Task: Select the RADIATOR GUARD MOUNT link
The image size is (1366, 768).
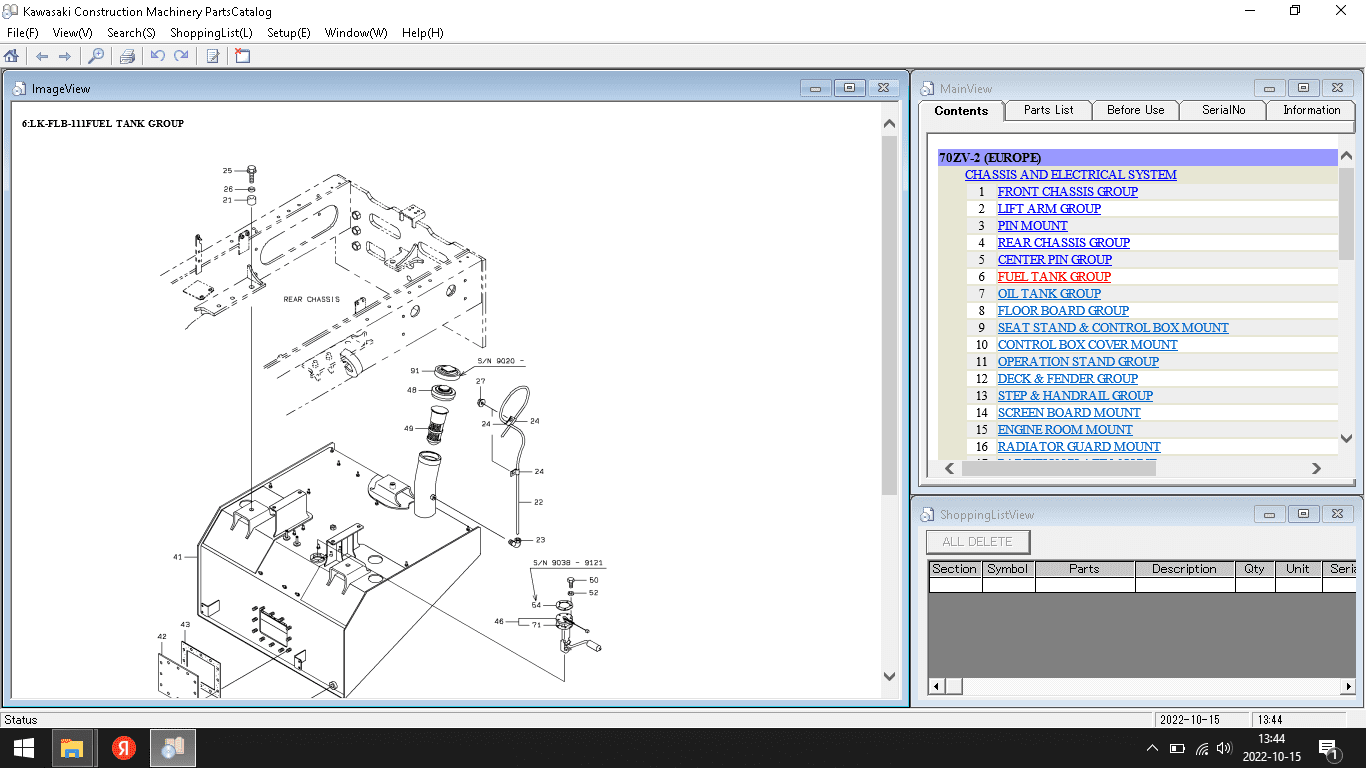Action: click(x=1079, y=447)
